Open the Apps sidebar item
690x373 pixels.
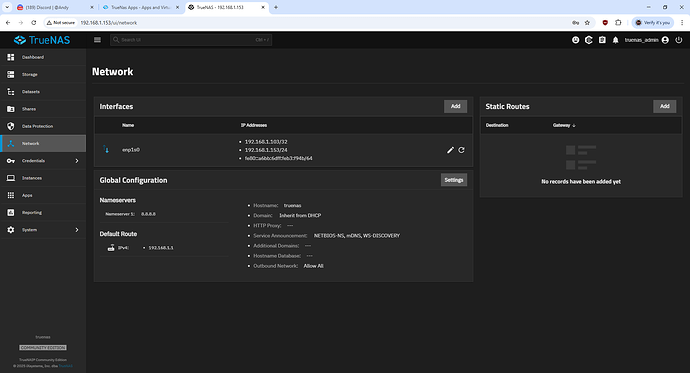coord(43,195)
